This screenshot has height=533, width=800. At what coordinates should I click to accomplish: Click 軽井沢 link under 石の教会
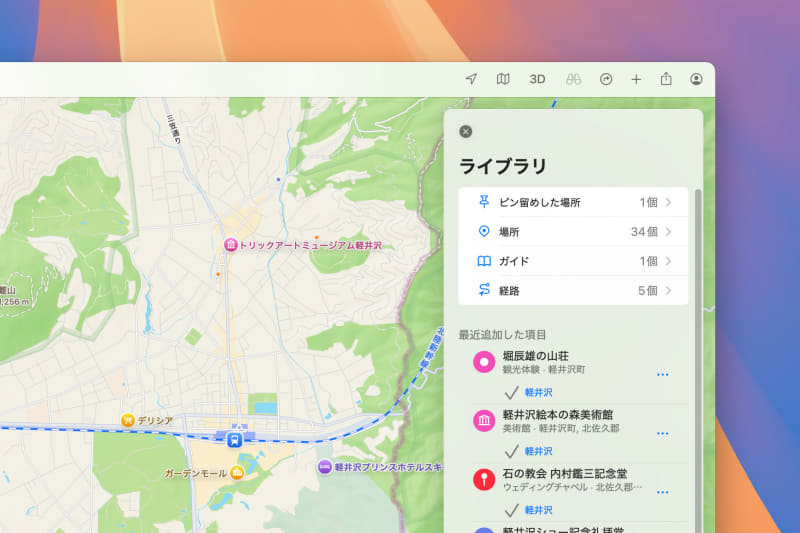tap(538, 510)
